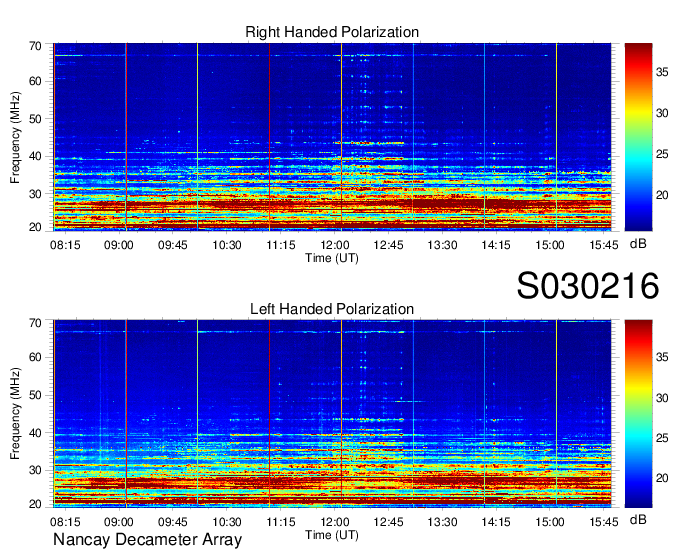Click the 08:15 tick on top plot
680x552 pixels.
click(65, 245)
